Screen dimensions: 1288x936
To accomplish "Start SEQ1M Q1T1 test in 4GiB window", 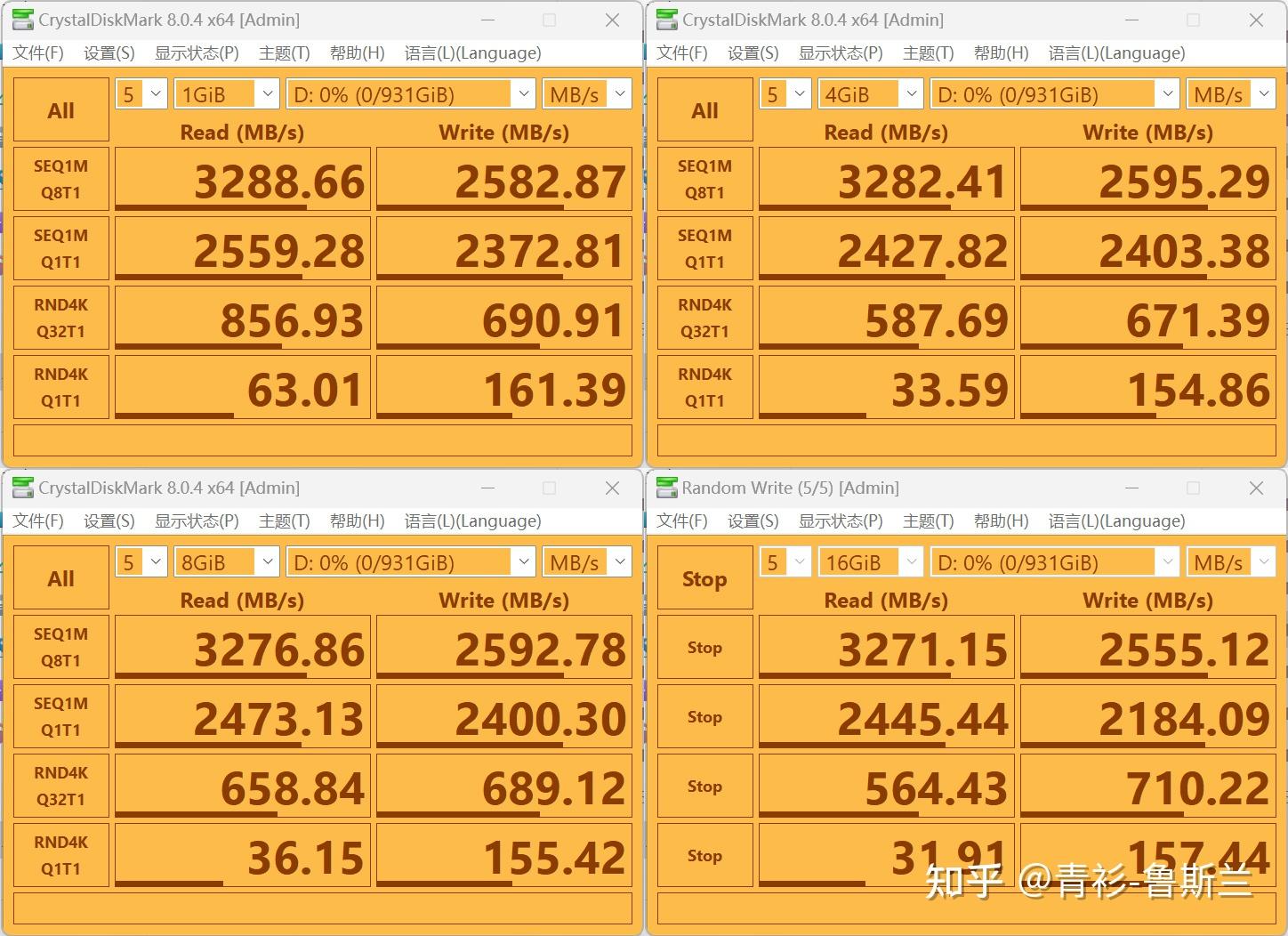I will click(705, 249).
